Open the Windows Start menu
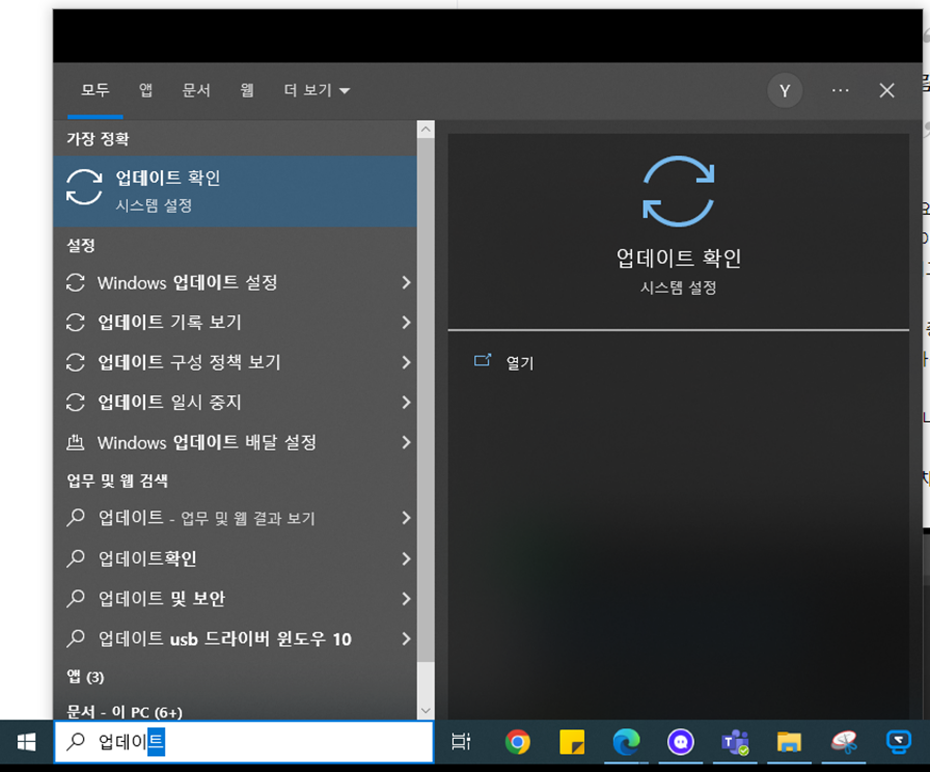 [26, 742]
